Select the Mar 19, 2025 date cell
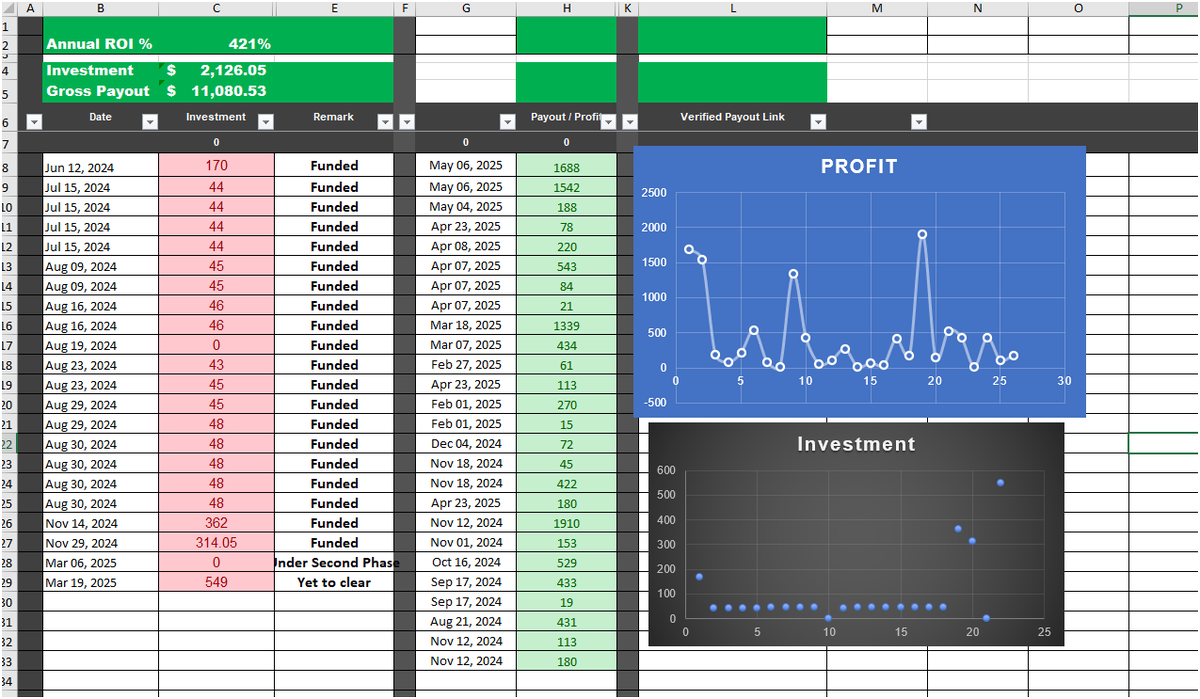The width and height of the screenshot is (1200, 699). click(x=100, y=582)
